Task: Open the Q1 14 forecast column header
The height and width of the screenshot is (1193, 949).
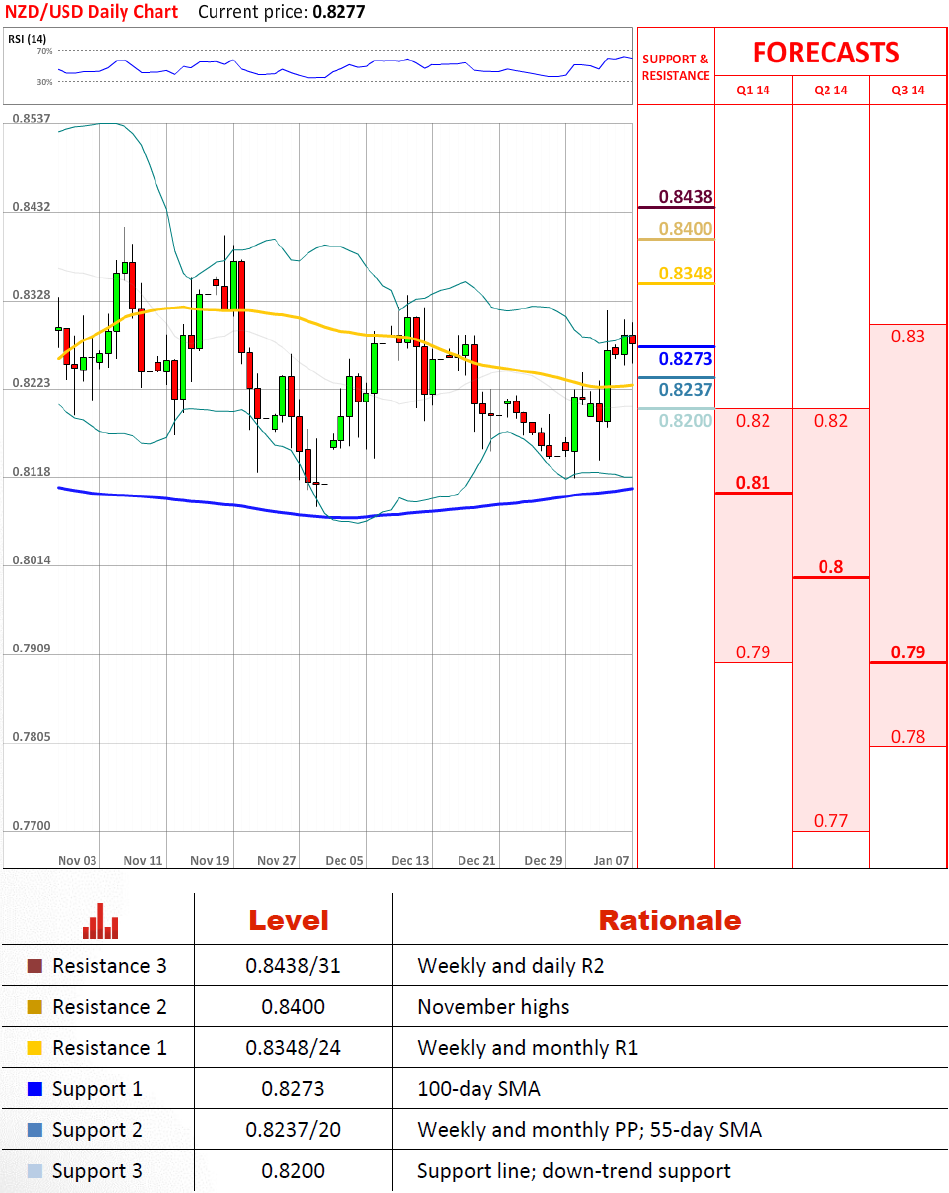Action: pos(753,90)
